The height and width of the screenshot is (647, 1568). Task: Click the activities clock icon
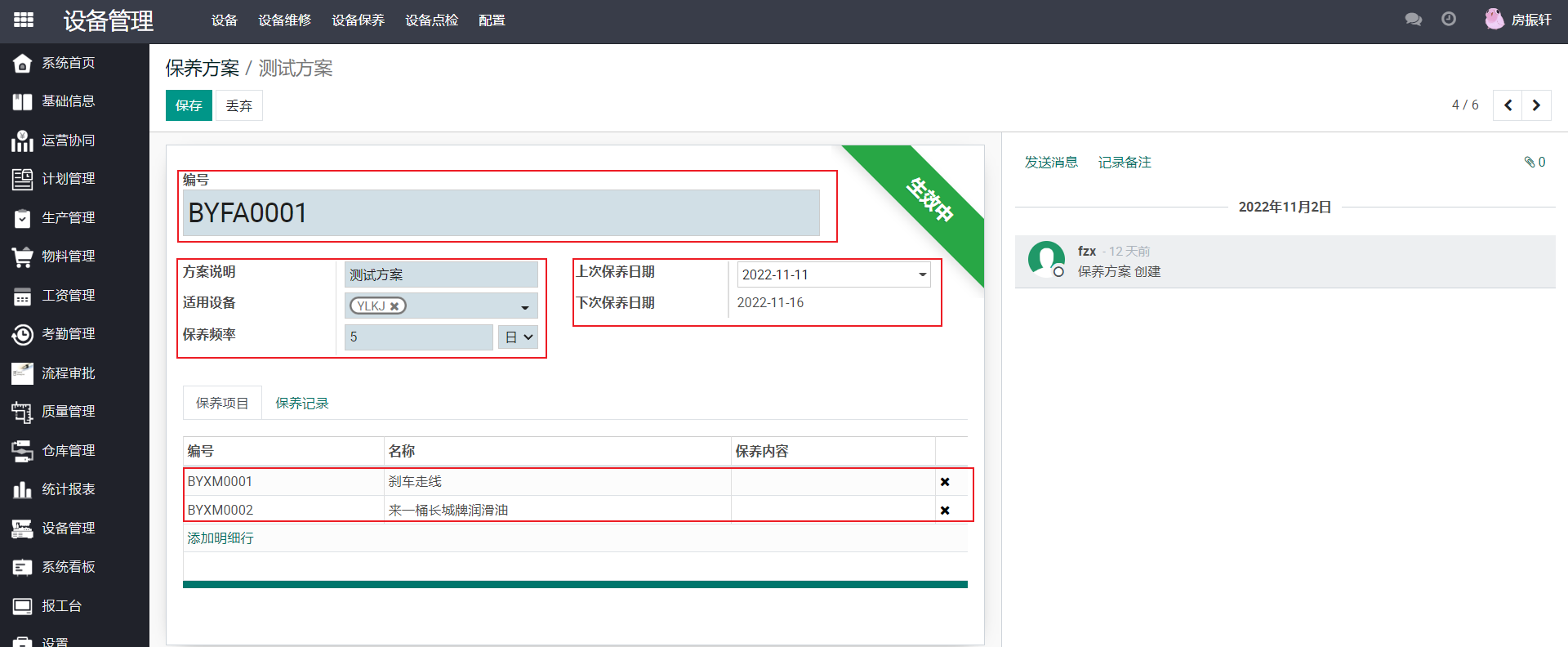pos(1449,20)
